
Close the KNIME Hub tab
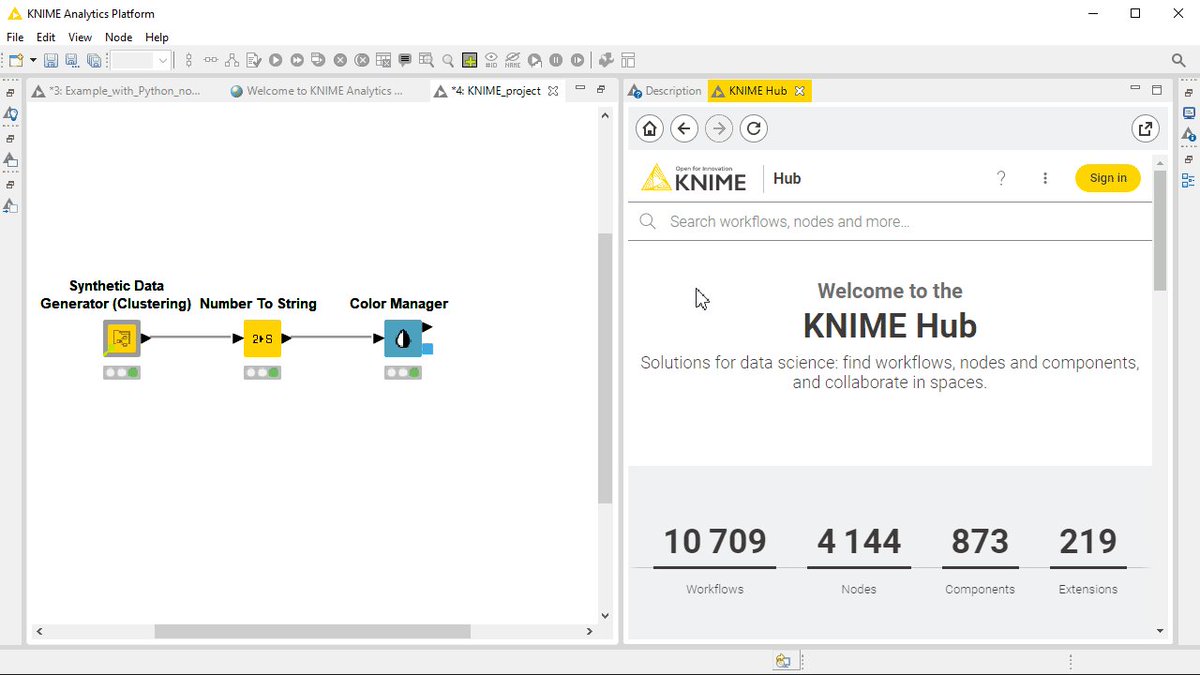tap(799, 90)
